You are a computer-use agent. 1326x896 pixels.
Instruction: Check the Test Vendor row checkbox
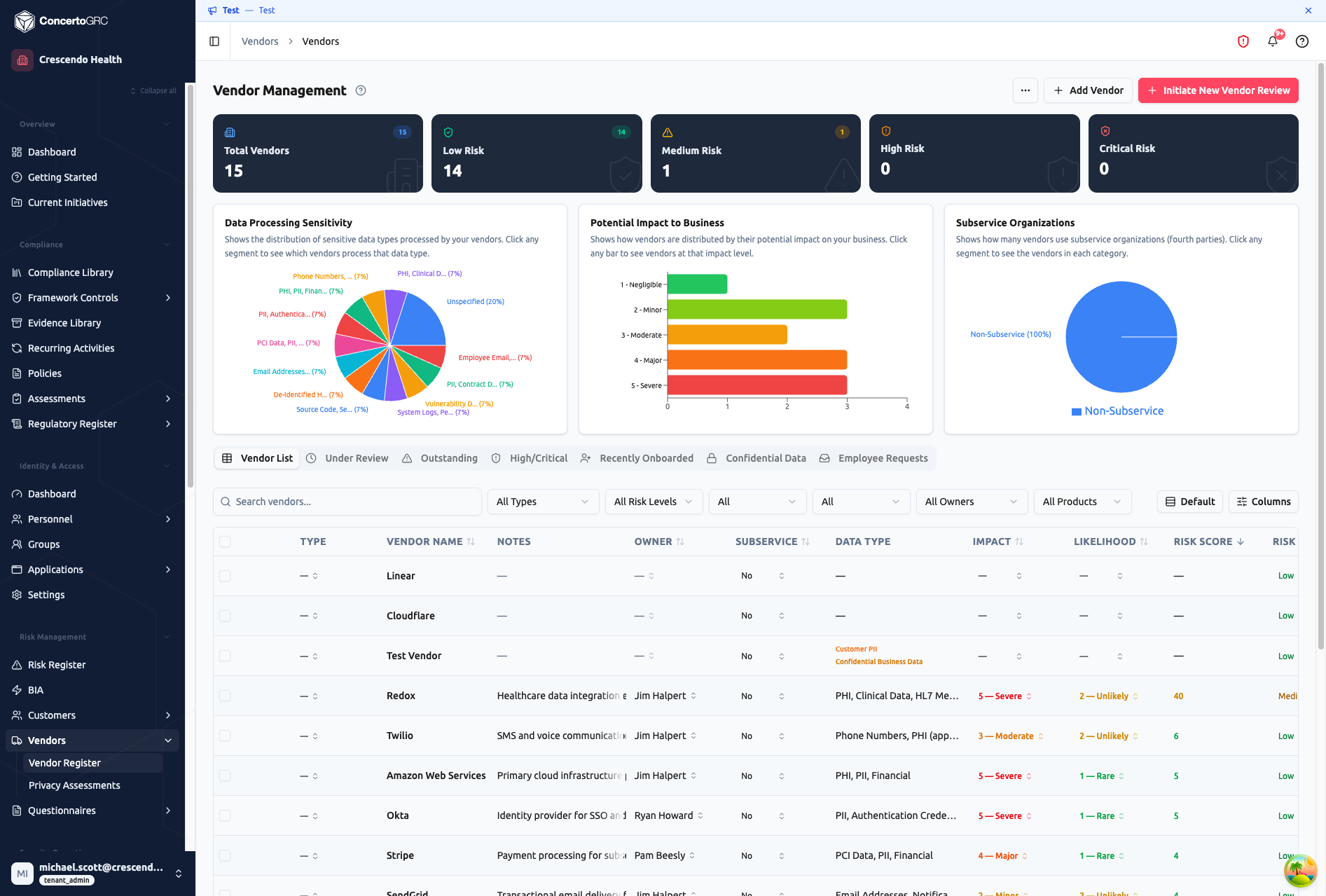[x=225, y=656]
